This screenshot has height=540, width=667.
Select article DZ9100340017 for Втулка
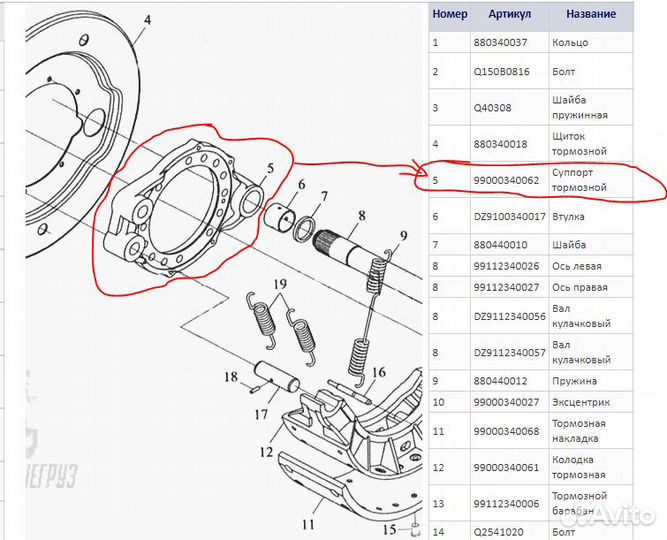(x=510, y=216)
